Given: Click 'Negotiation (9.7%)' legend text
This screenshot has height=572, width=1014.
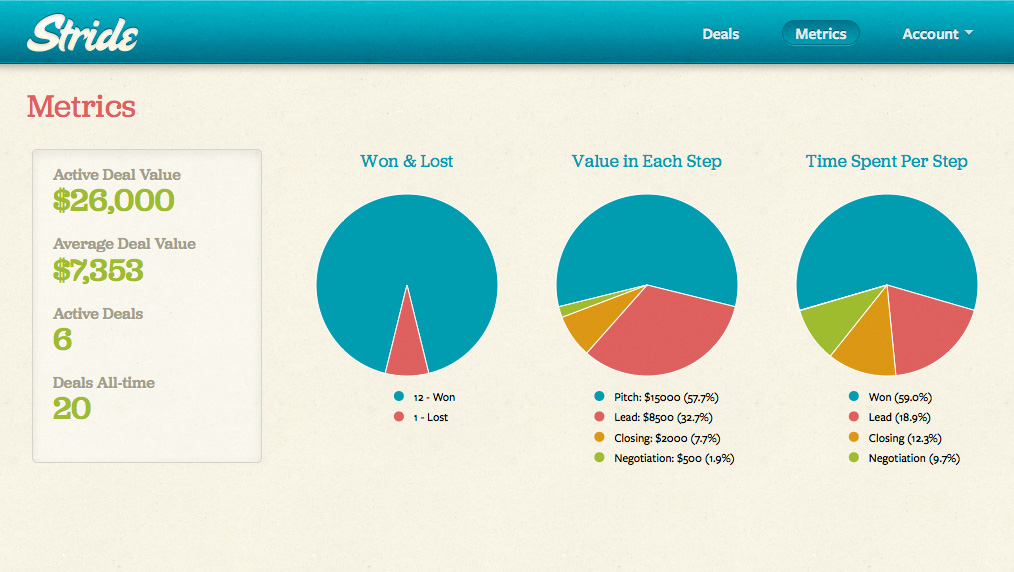Looking at the screenshot, I should (x=914, y=458).
